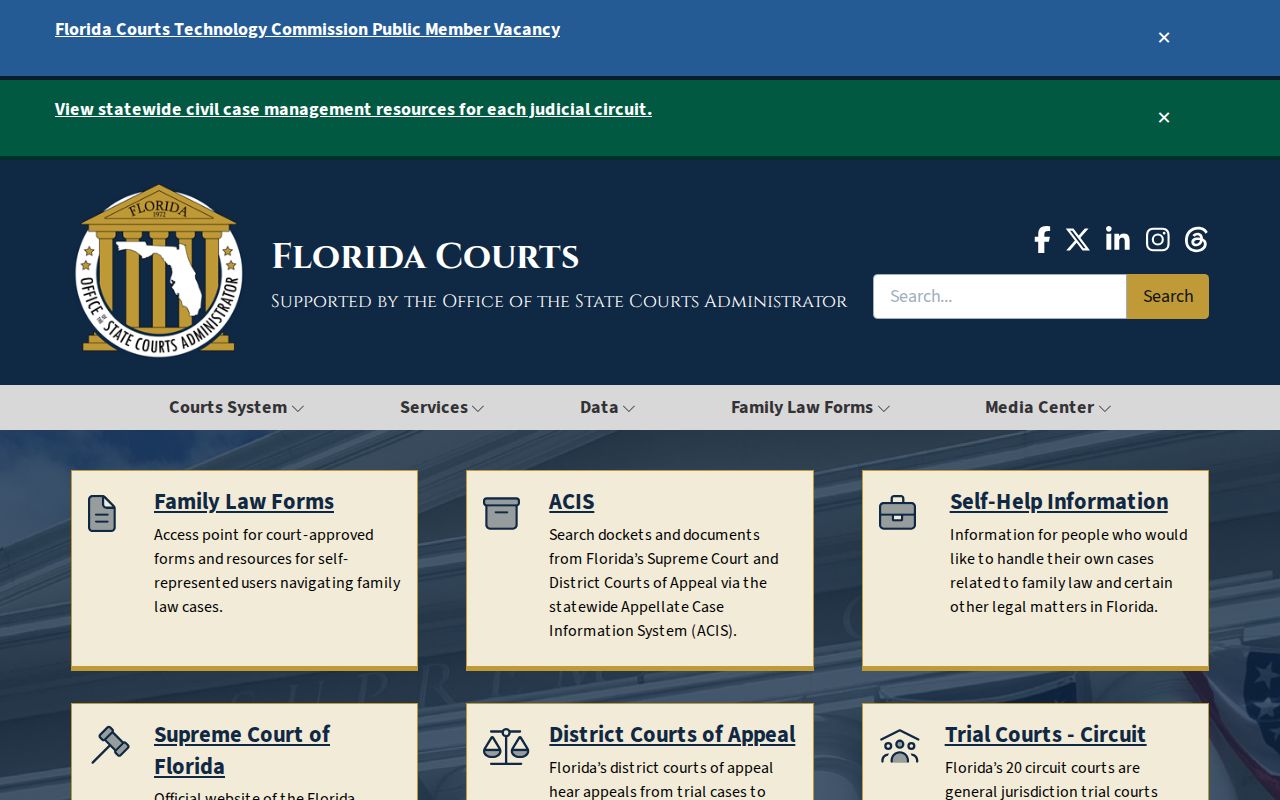Open the Instagram social icon
This screenshot has width=1280, height=800.
[x=1158, y=240]
